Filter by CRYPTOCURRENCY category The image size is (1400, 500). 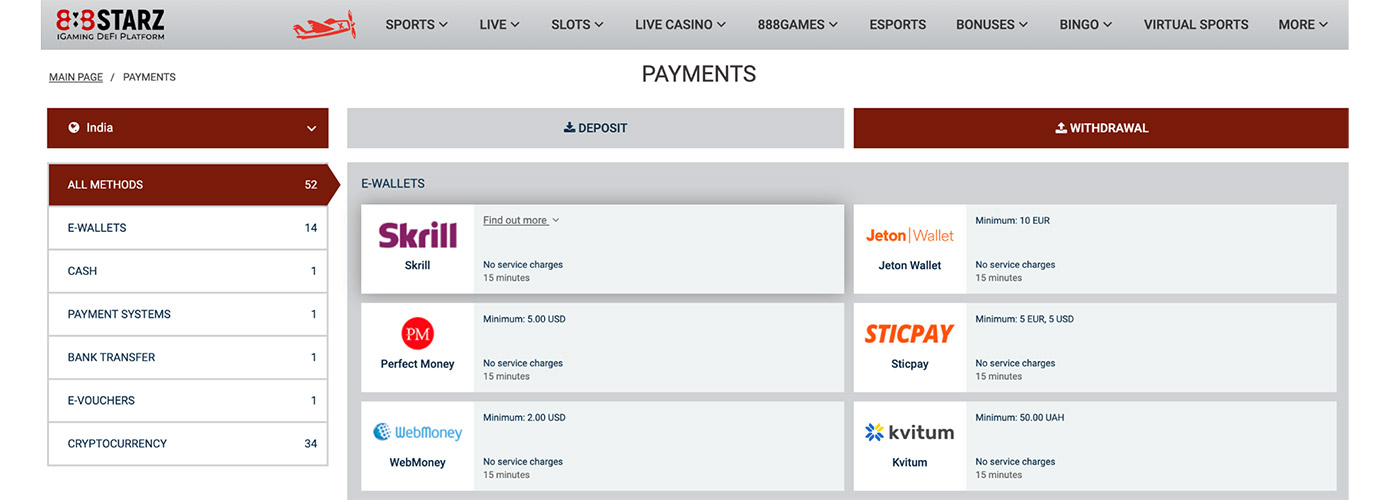[x=188, y=443]
